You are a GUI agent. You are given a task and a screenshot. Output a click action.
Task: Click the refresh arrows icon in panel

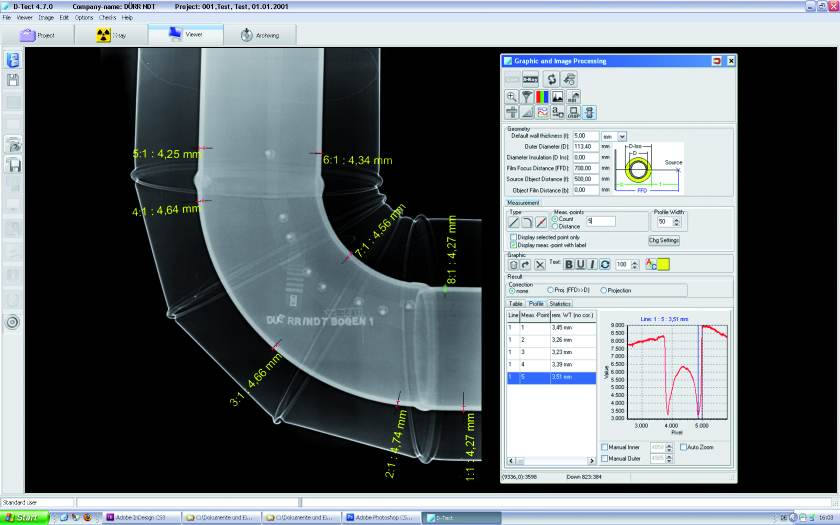551,77
